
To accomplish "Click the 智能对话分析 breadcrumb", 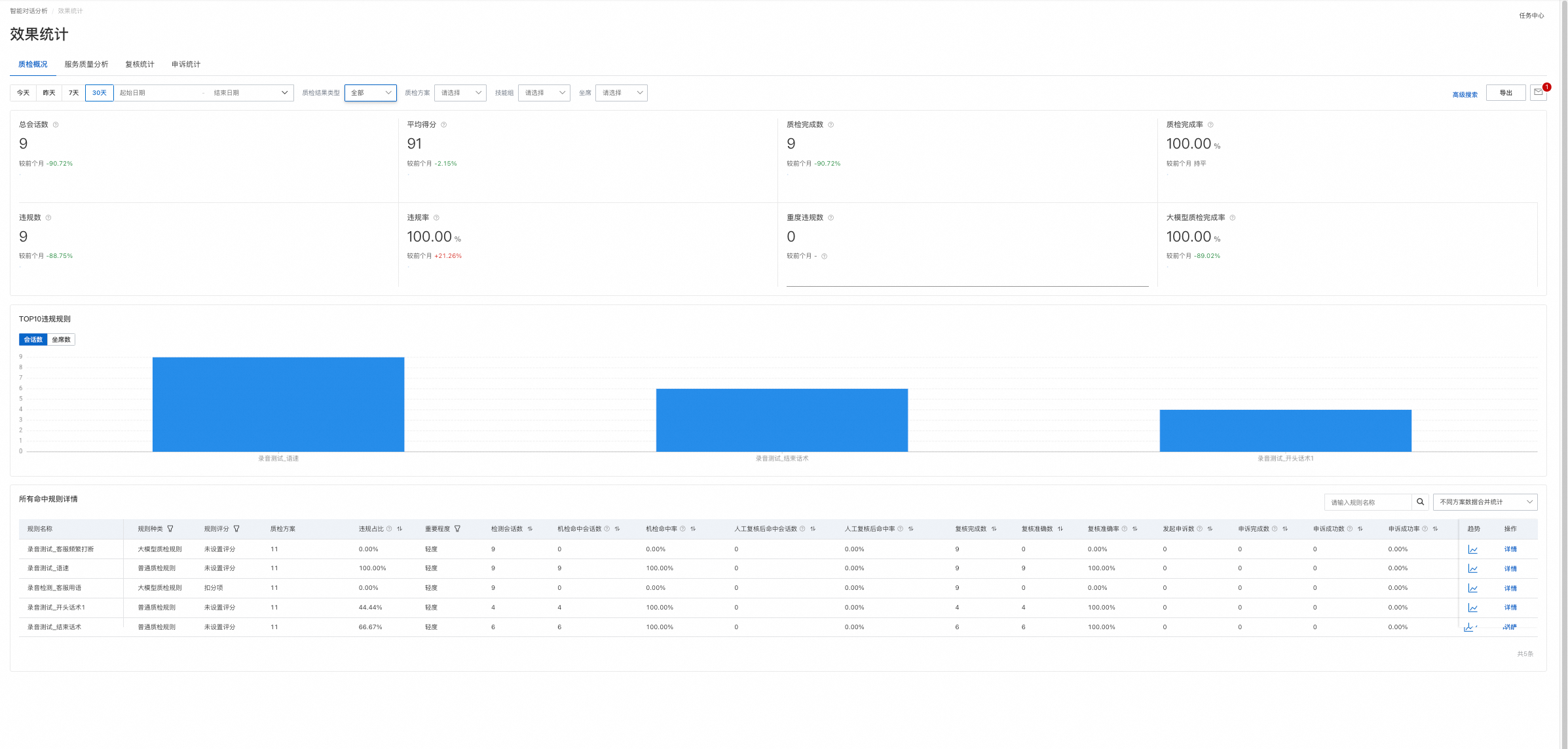I will click(x=29, y=11).
